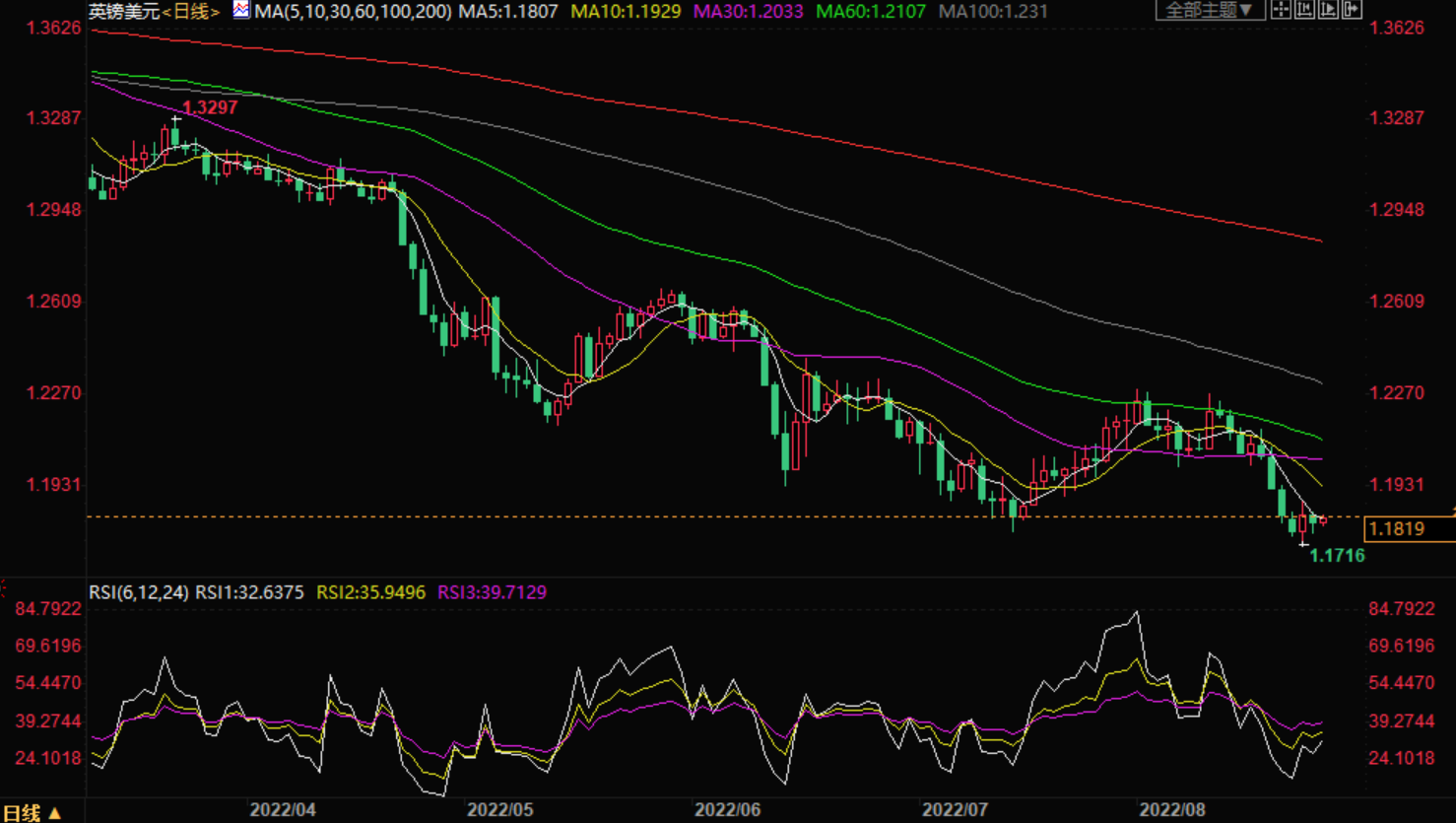This screenshot has height=823, width=1456.
Task: Open the RSI(6,12,24) indicator settings
Action: click(x=139, y=592)
